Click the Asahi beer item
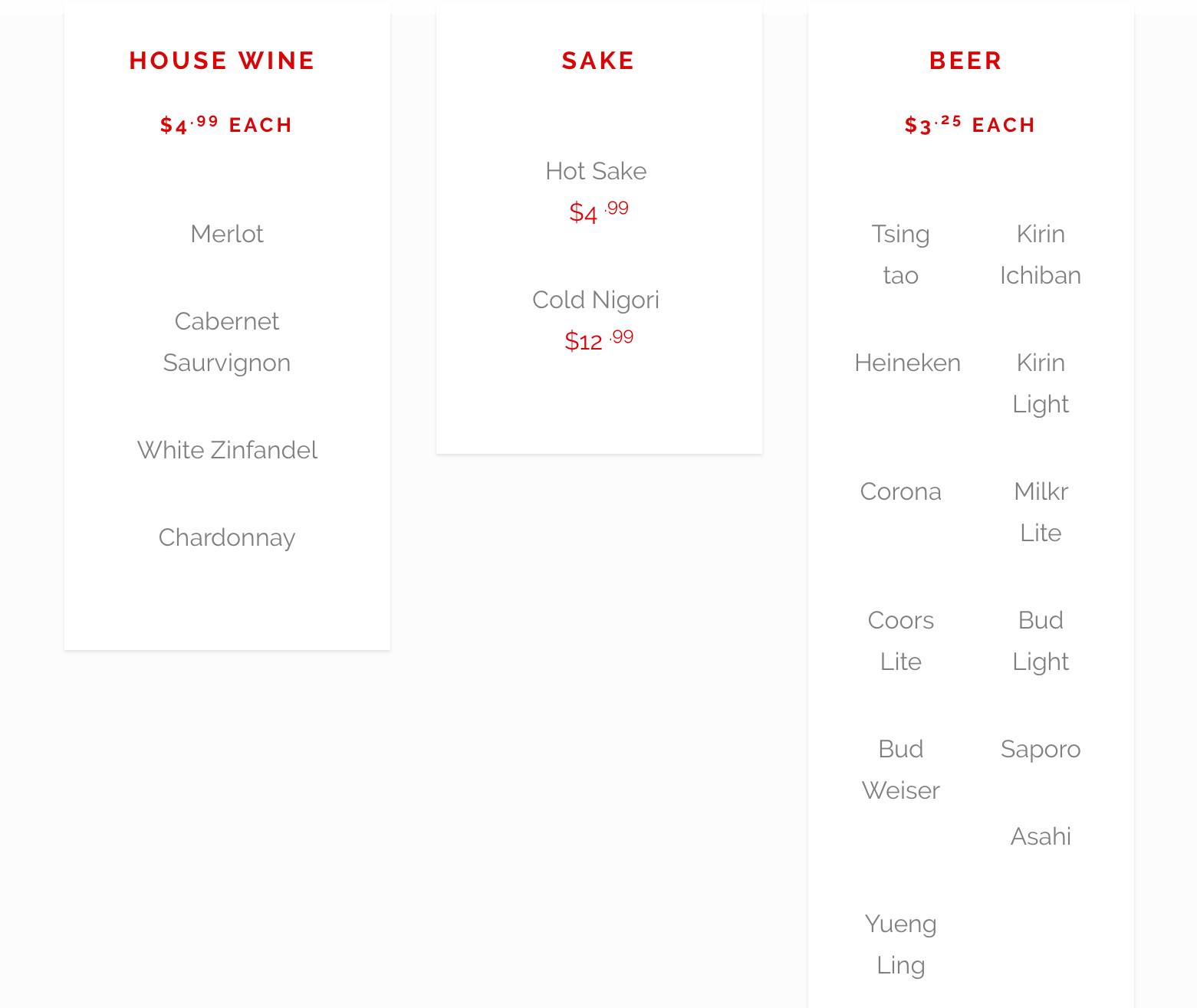Viewport: 1197px width, 1008px height. click(1040, 836)
